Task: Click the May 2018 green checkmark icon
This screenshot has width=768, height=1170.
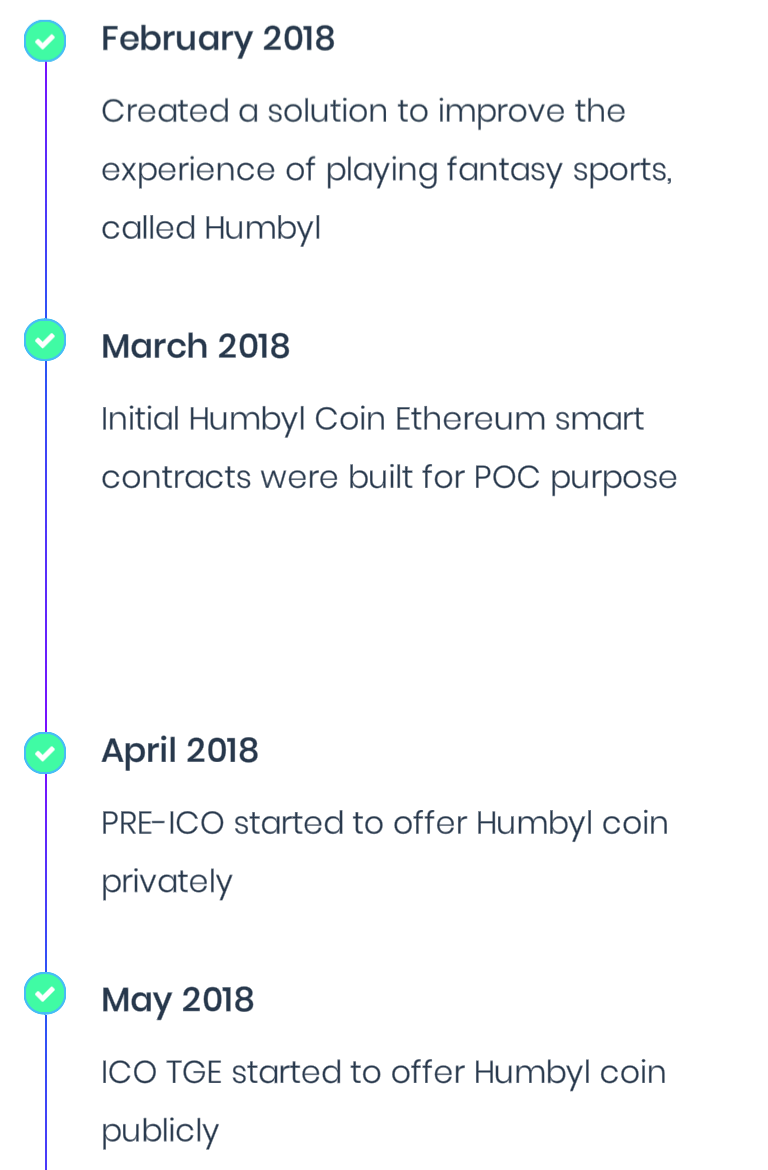Action: [x=45, y=994]
